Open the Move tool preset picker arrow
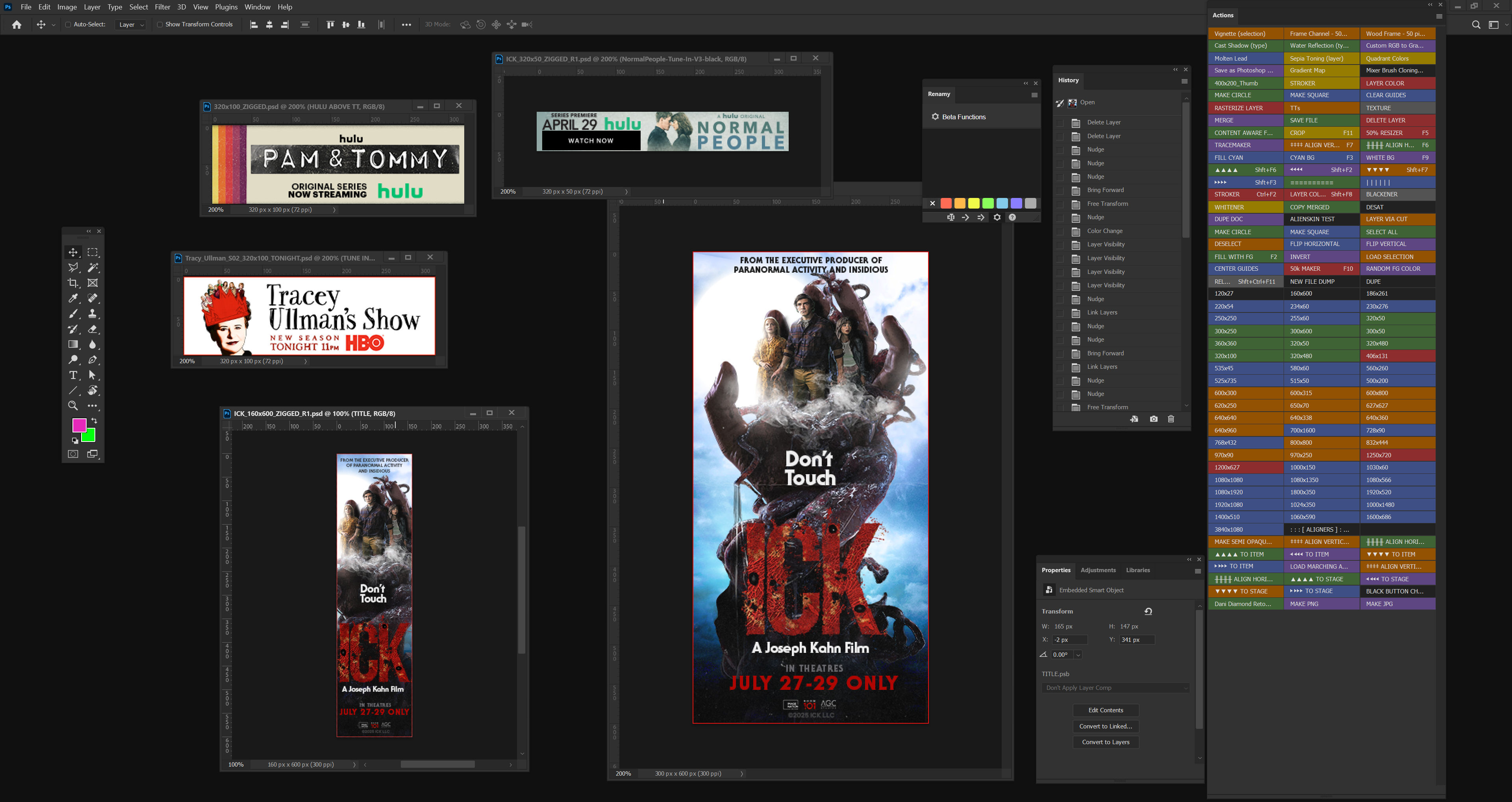 [x=54, y=25]
